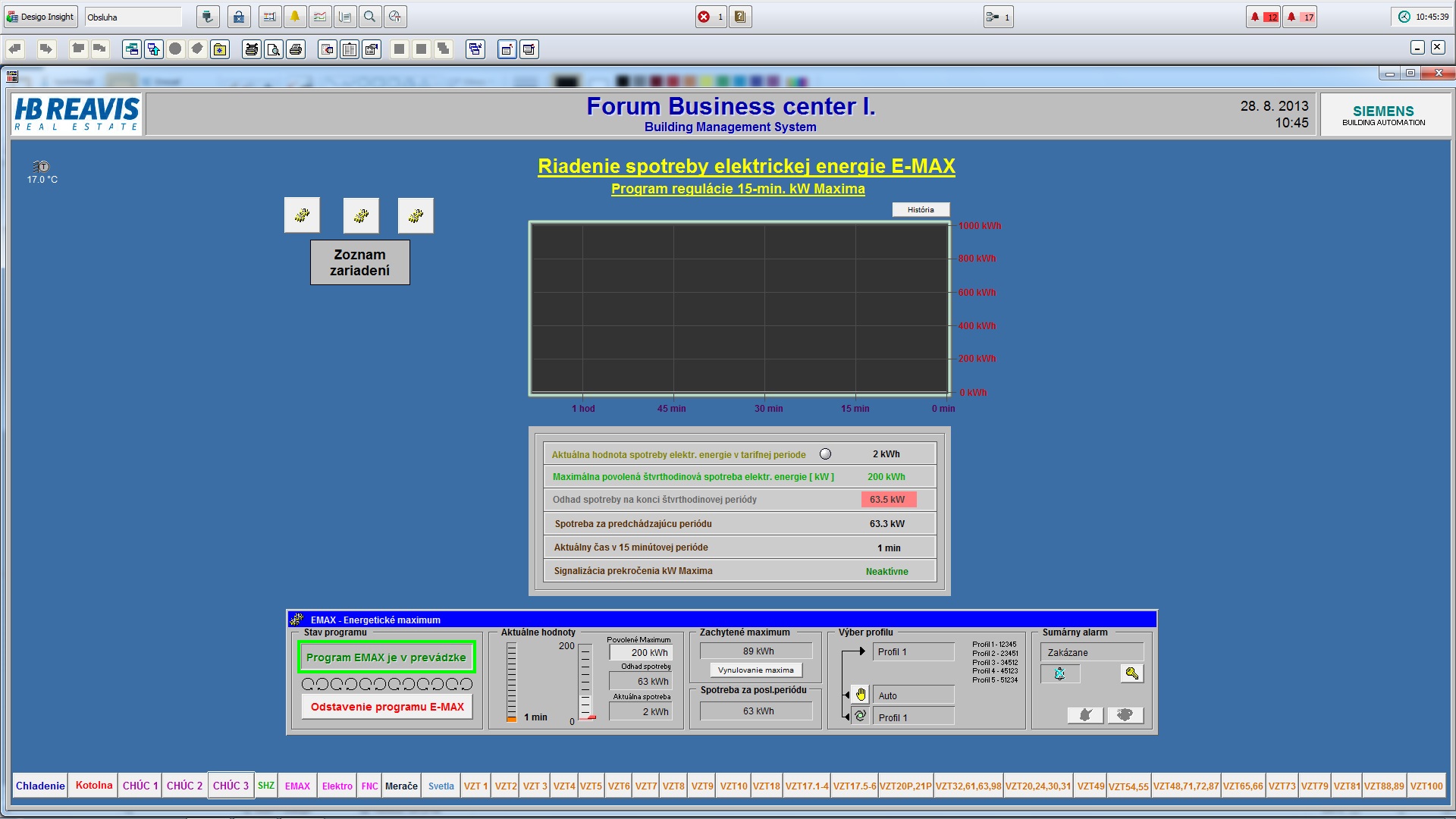Switch to the EMAX tab
This screenshot has height=819, width=1456.
297,786
